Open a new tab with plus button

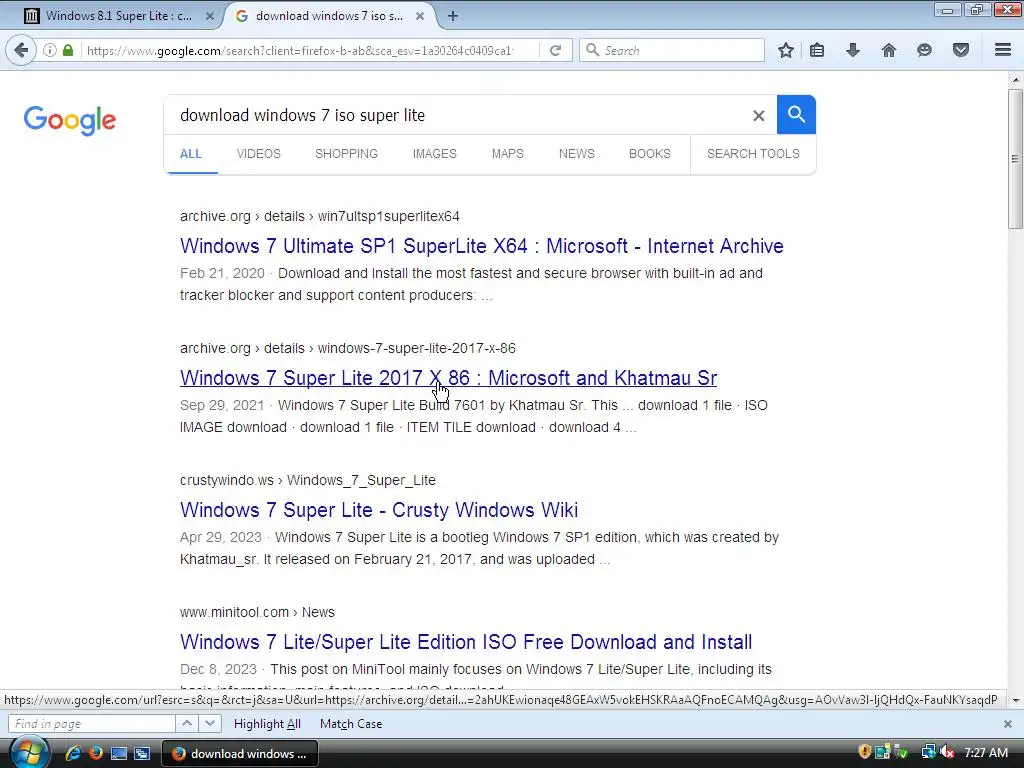(453, 16)
